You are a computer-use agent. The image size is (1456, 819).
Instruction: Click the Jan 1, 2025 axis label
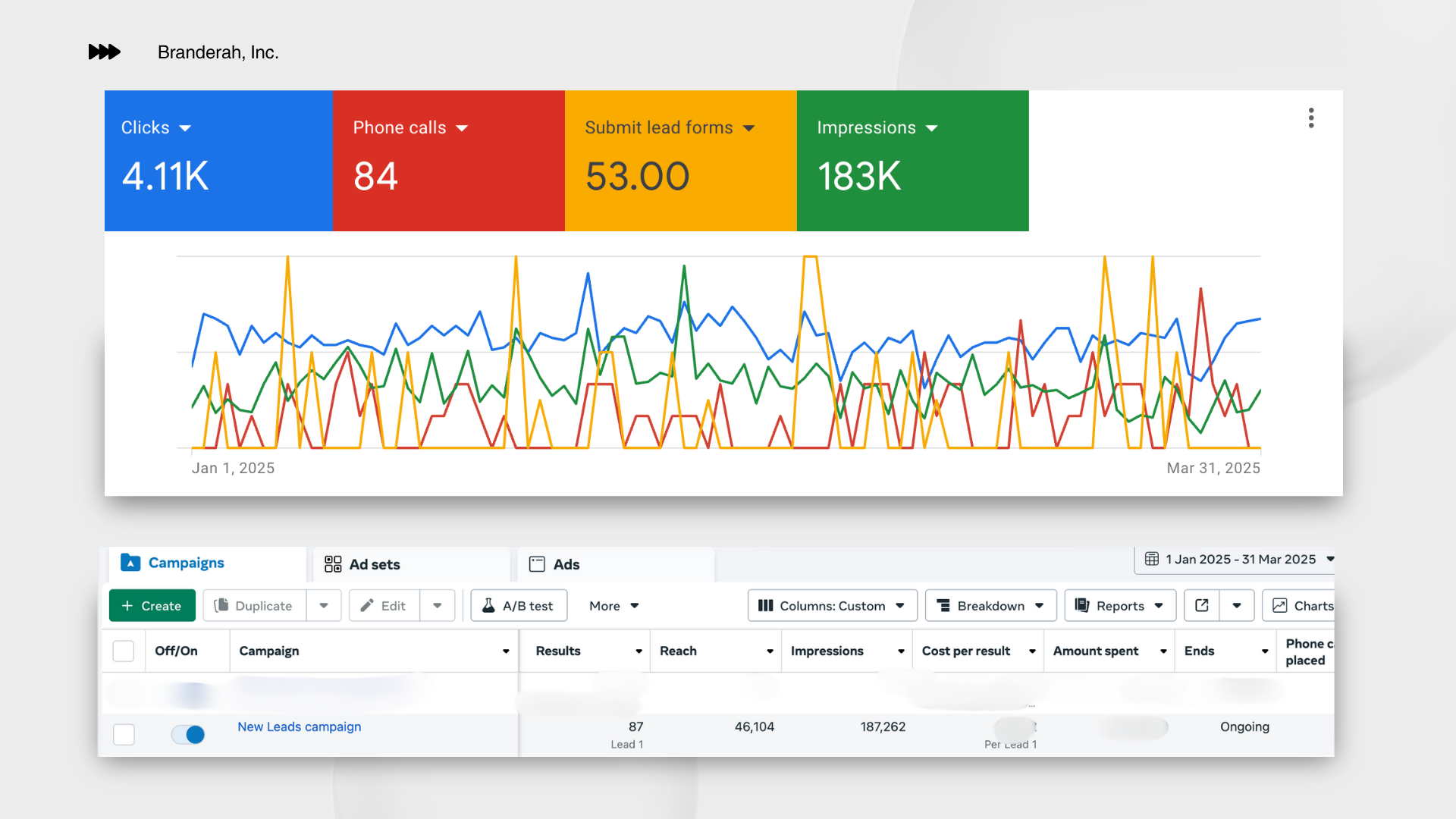point(233,468)
